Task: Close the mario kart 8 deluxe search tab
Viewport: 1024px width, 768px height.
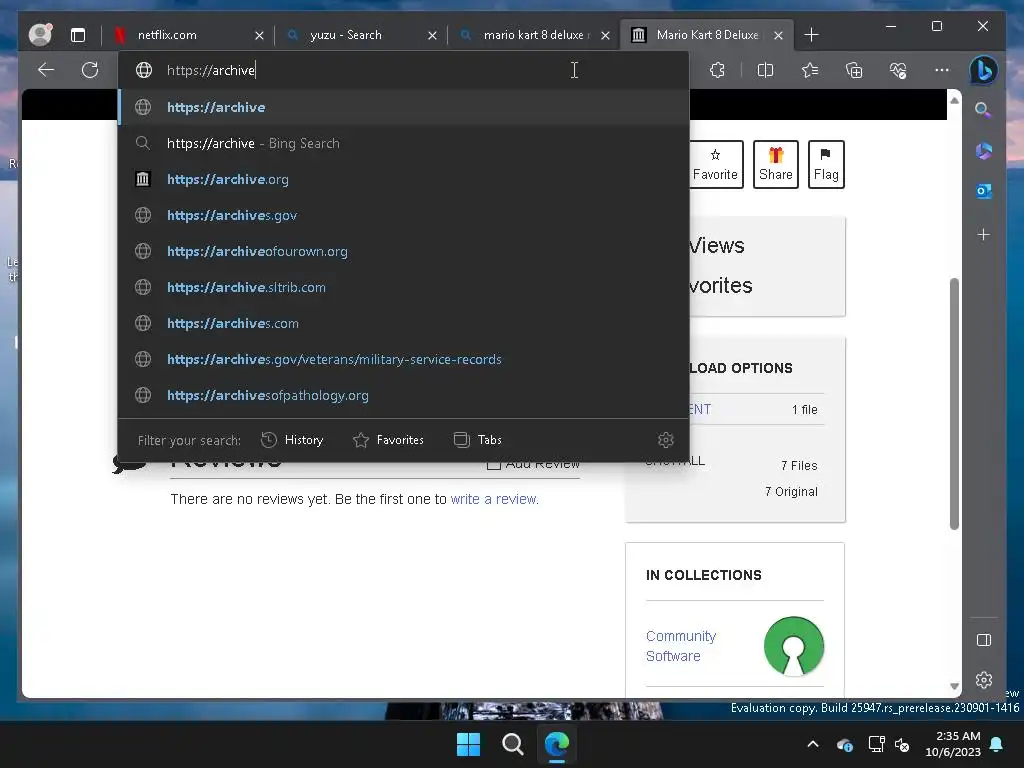Action: pos(605,35)
